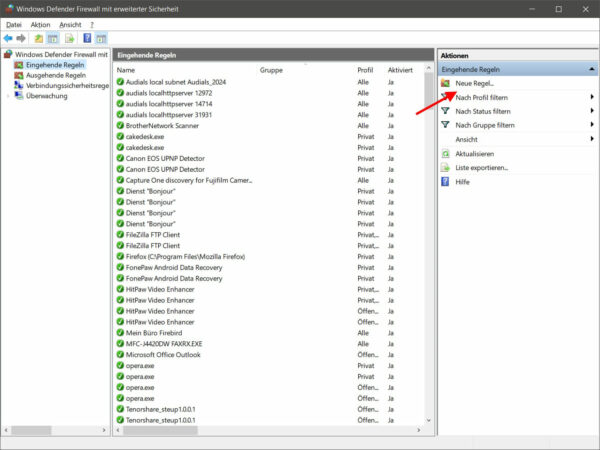This screenshot has width=600, height=450.
Task: Click the Liste exportieren icon
Action: click(x=445, y=168)
